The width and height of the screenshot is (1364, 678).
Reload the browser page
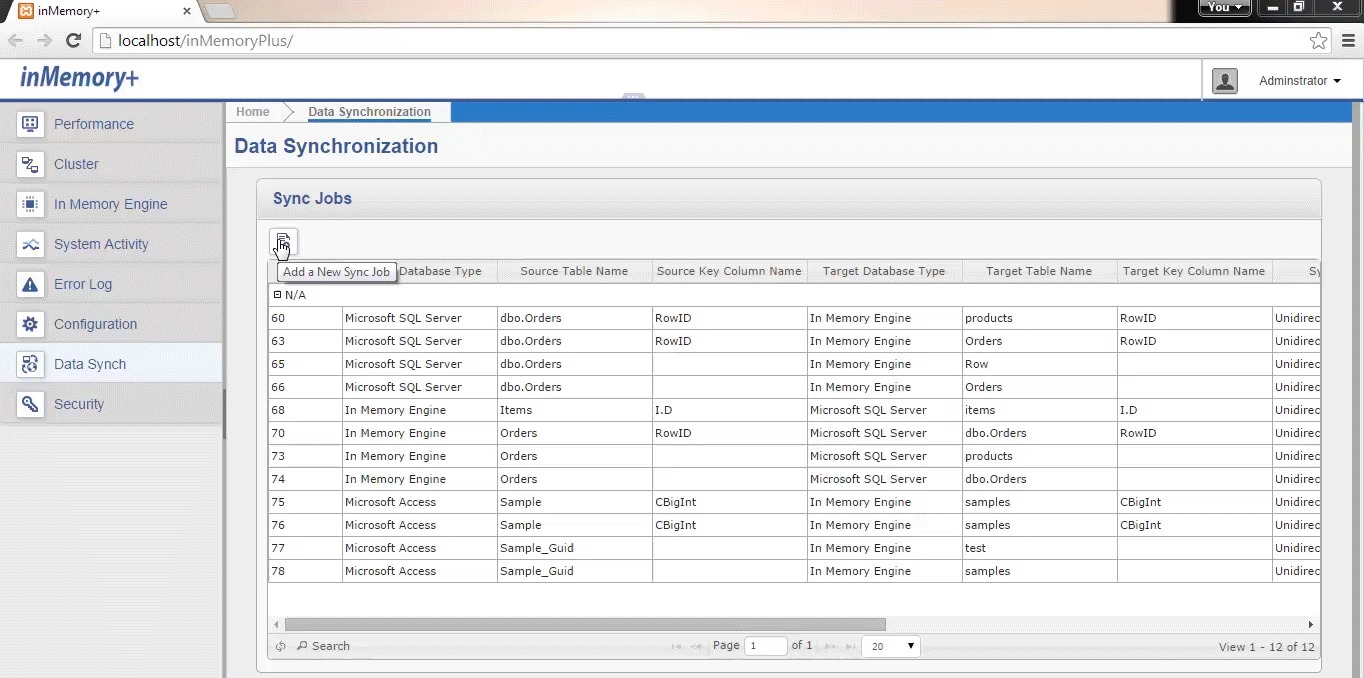(73, 41)
